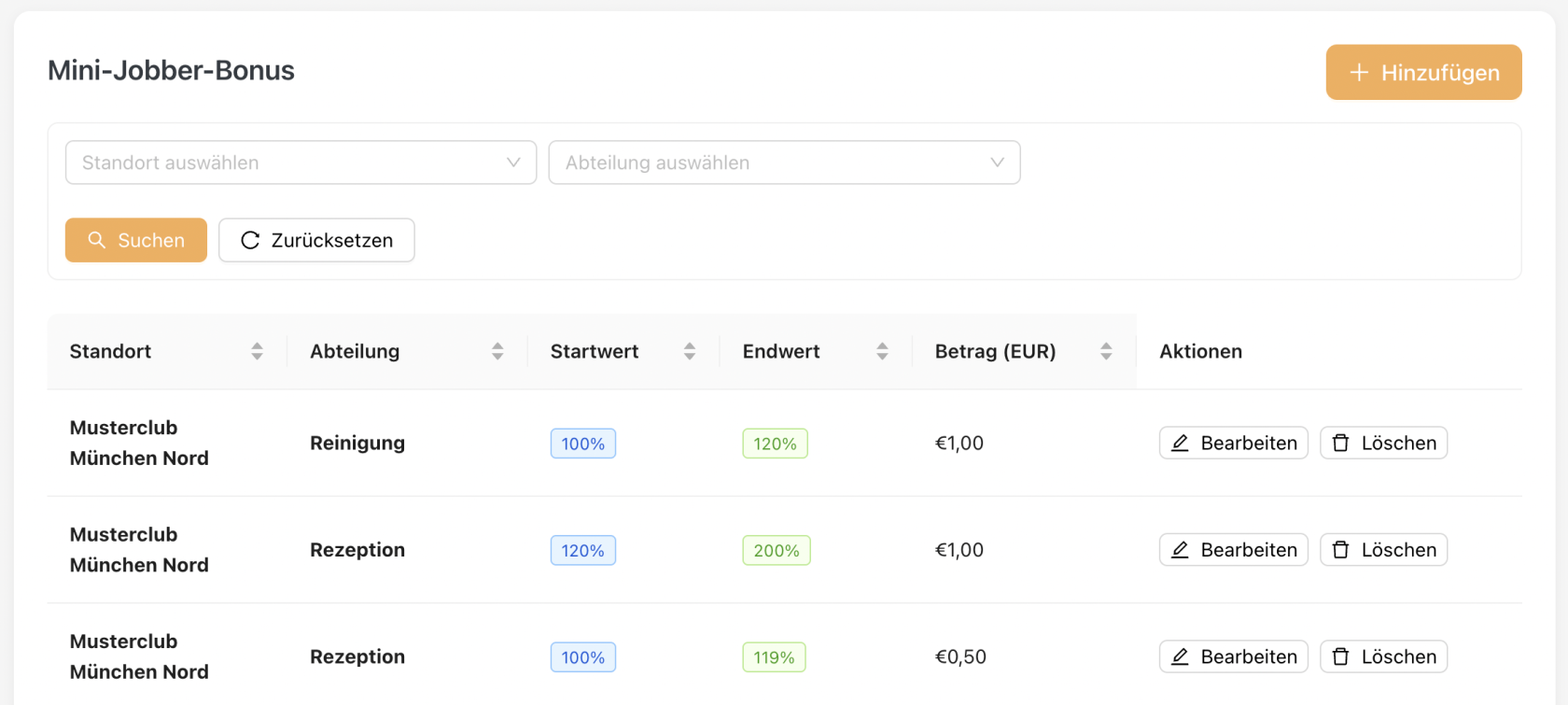Click the plus icon on Hinzufügen
1568x705 pixels.
tap(1359, 72)
